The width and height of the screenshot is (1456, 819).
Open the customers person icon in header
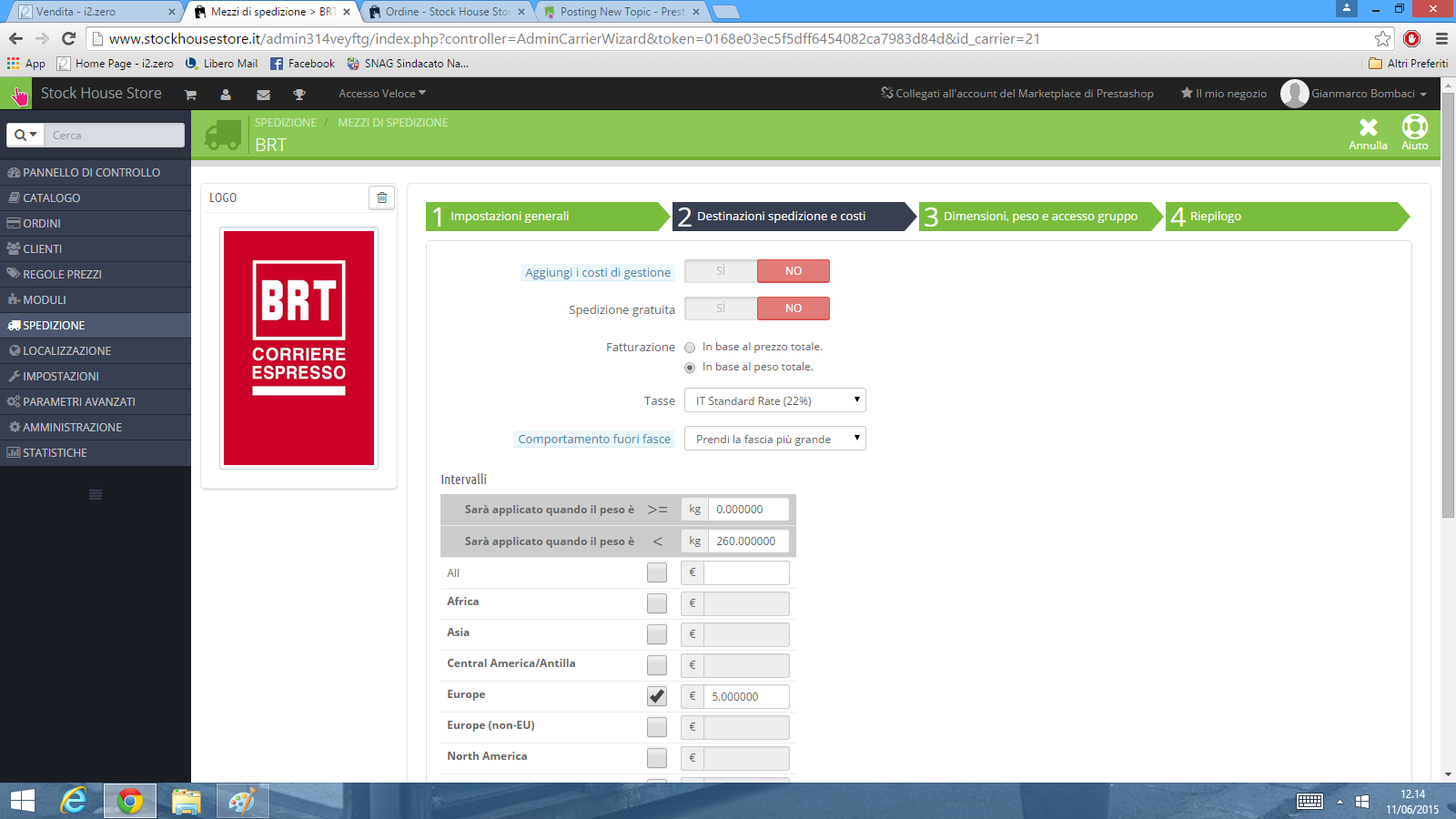[226, 95]
